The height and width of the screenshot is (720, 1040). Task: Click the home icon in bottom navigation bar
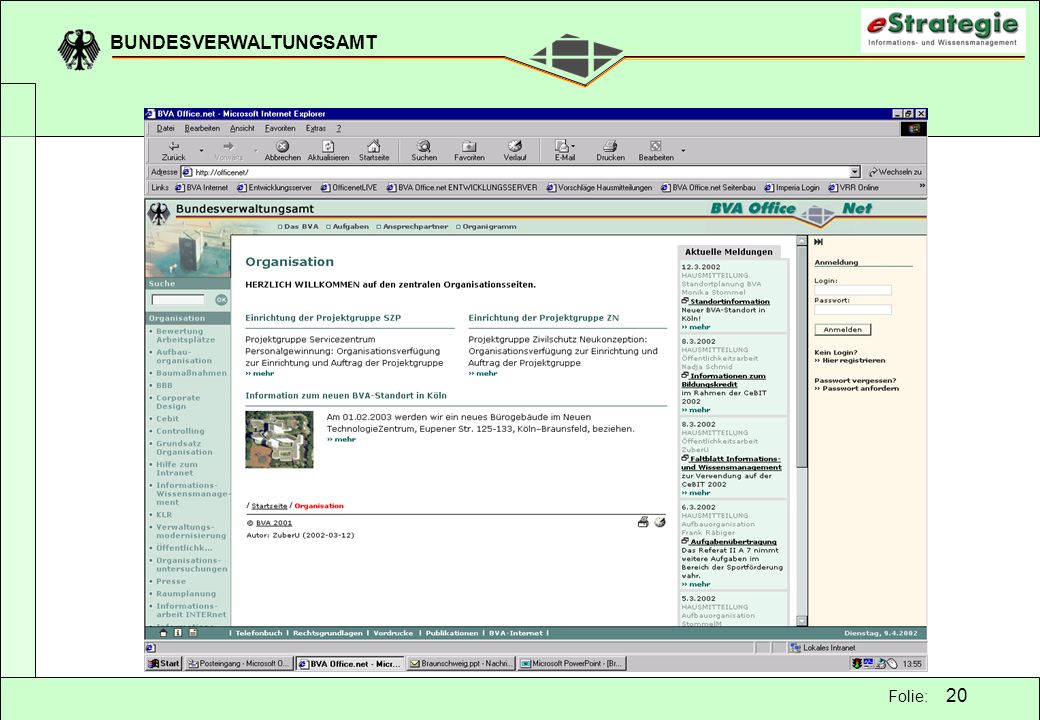coord(163,632)
